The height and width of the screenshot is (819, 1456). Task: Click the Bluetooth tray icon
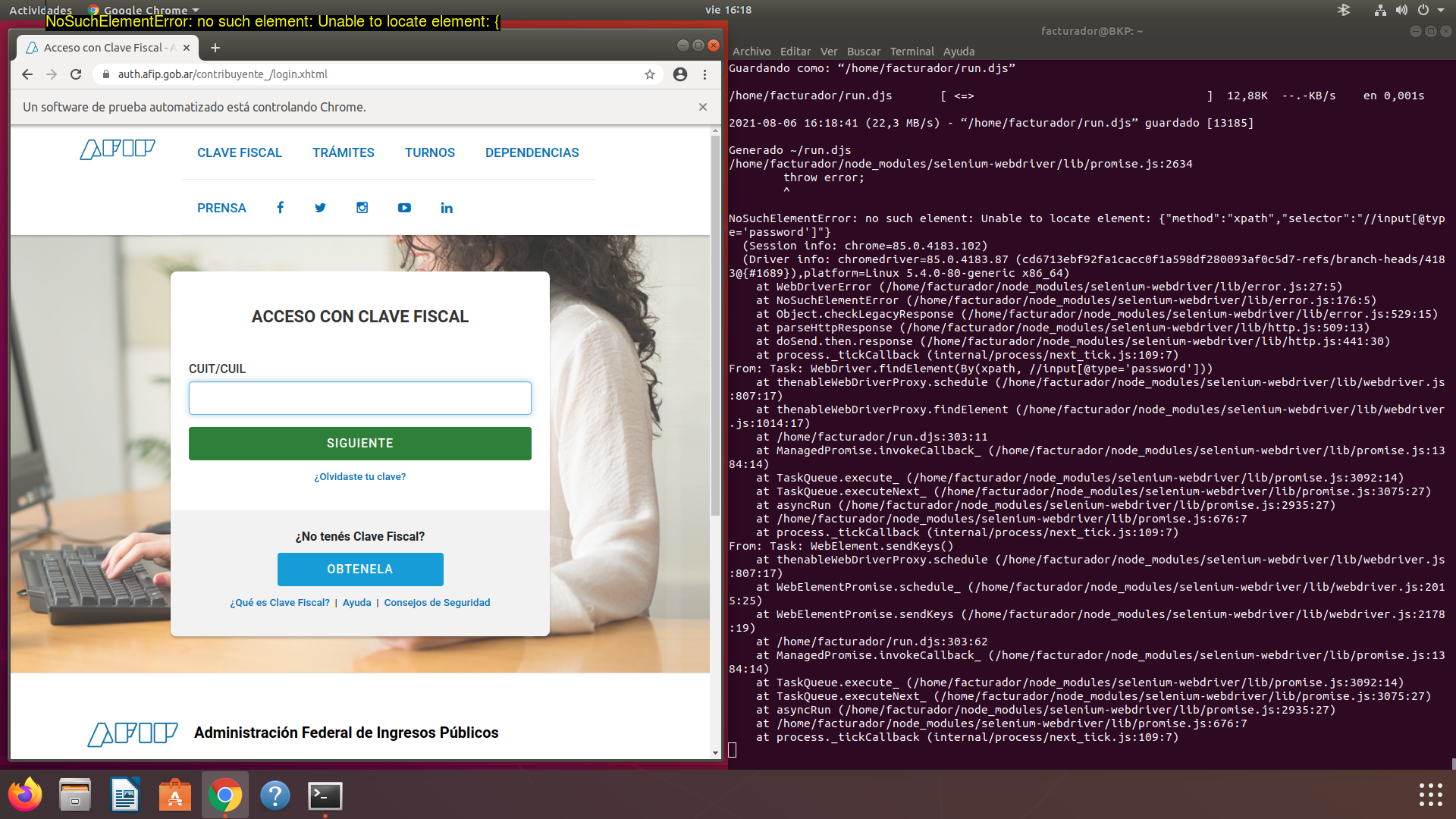tap(1344, 10)
